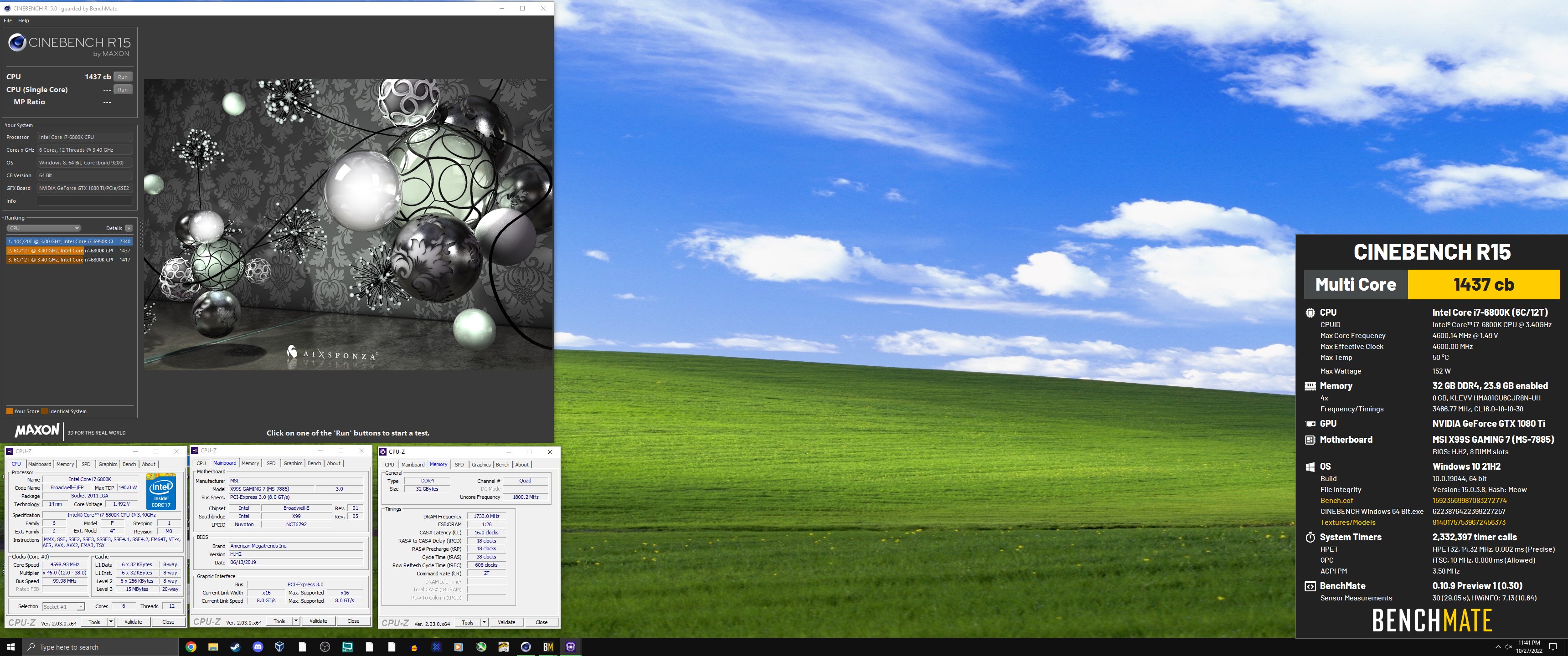Click Core Speed value 4598.93 MHz
This screenshot has height=656, width=1568.
65,565
